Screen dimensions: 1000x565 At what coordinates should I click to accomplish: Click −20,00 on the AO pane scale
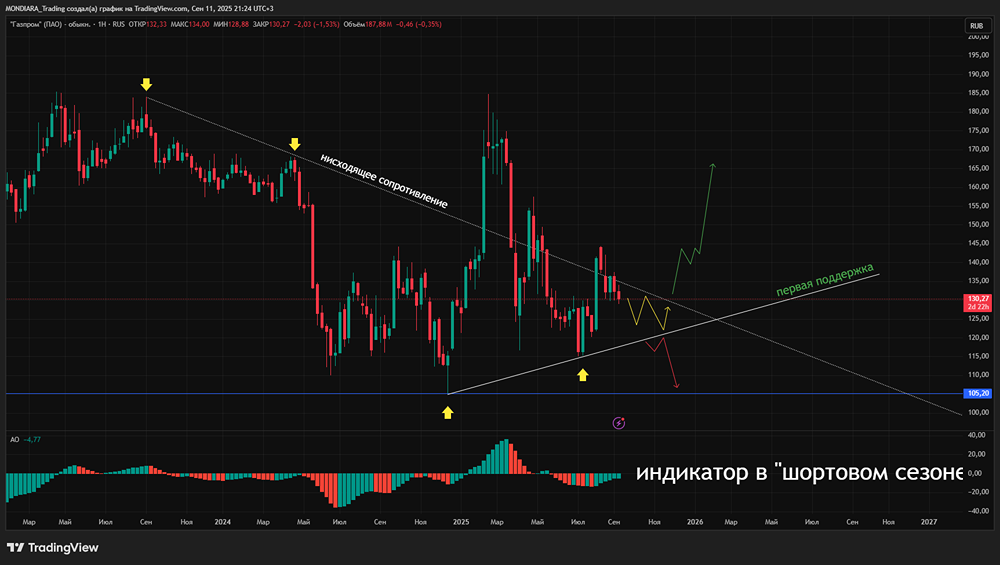pyautogui.click(x=977, y=492)
